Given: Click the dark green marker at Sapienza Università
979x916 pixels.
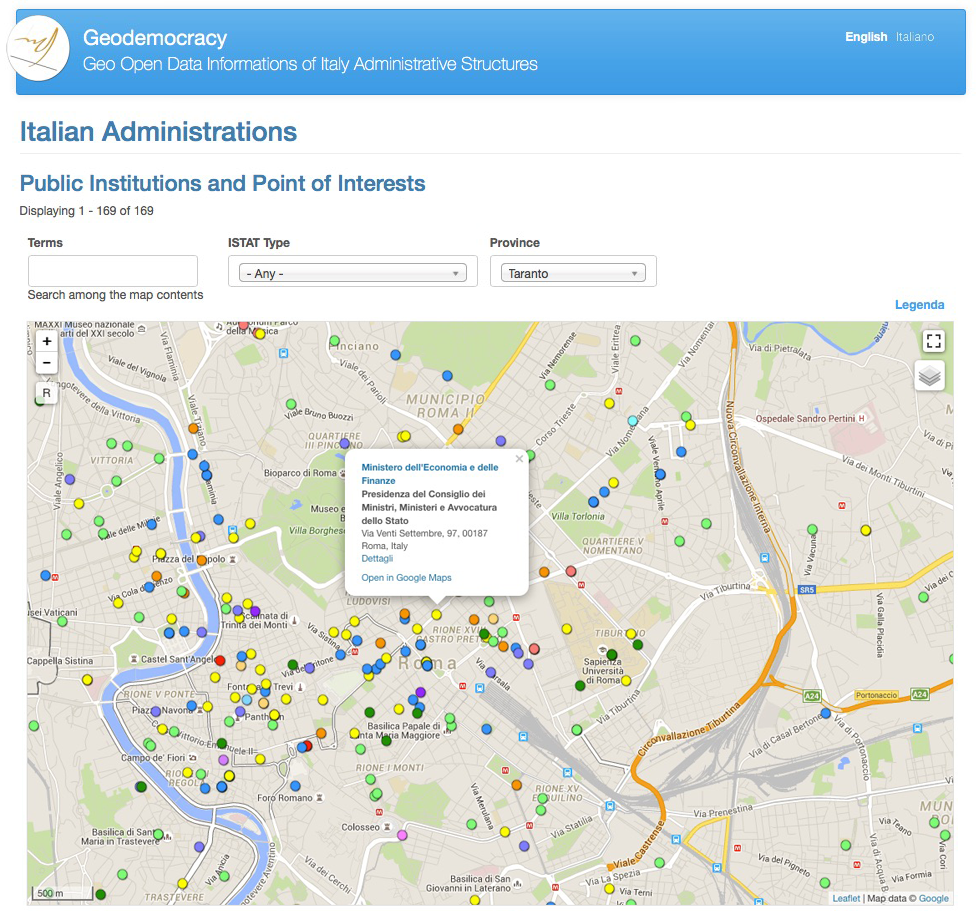Looking at the screenshot, I should tap(612, 655).
